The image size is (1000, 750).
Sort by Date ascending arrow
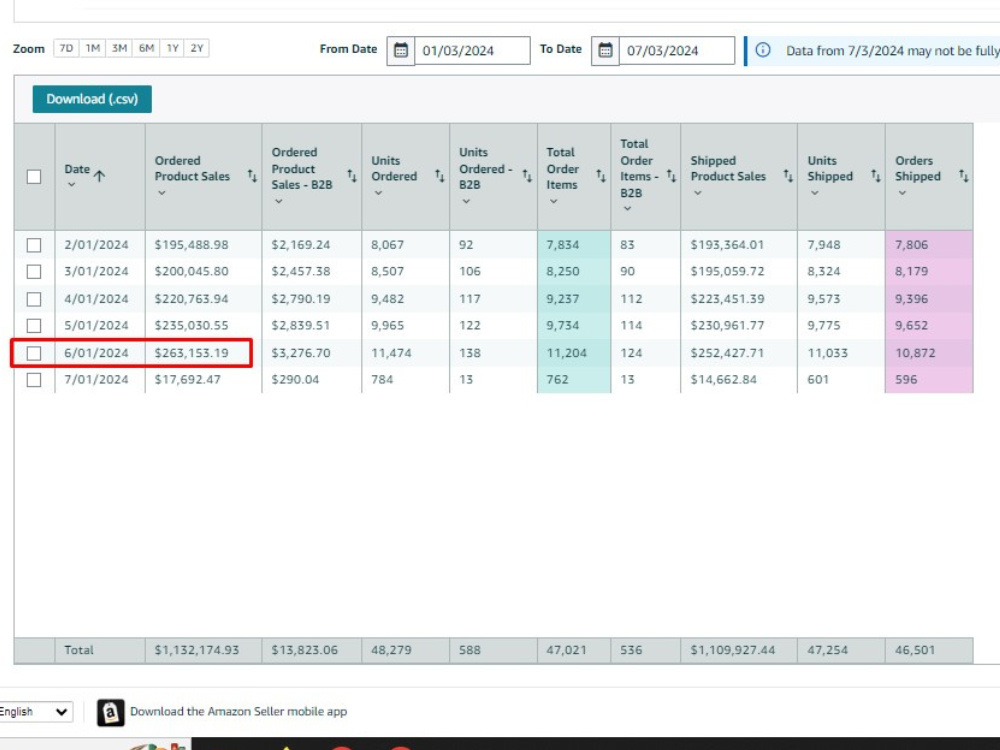click(x=99, y=176)
